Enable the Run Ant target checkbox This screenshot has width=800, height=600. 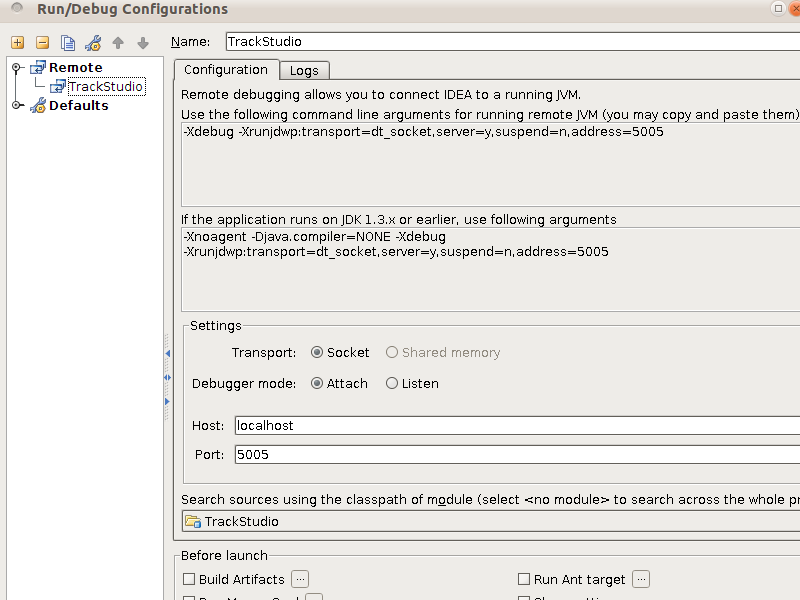click(x=523, y=579)
